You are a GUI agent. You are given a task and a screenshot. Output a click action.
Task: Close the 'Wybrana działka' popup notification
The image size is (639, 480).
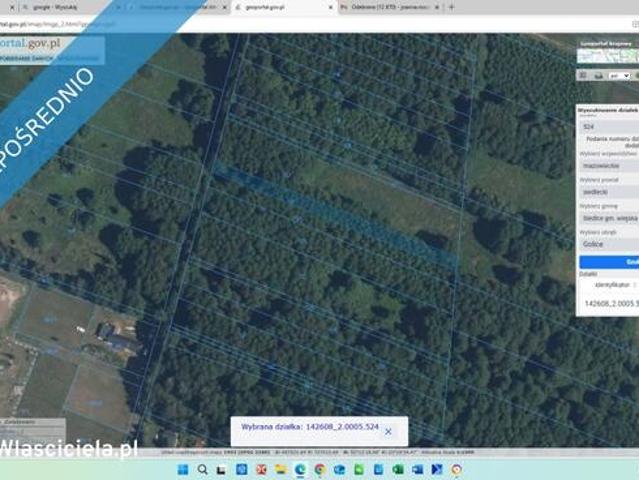pyautogui.click(x=388, y=431)
